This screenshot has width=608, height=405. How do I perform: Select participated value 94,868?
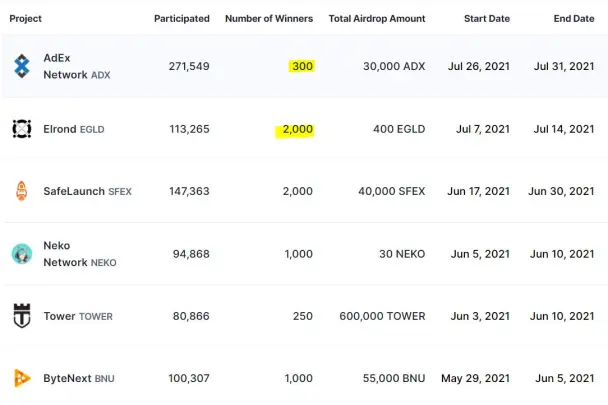click(x=191, y=254)
